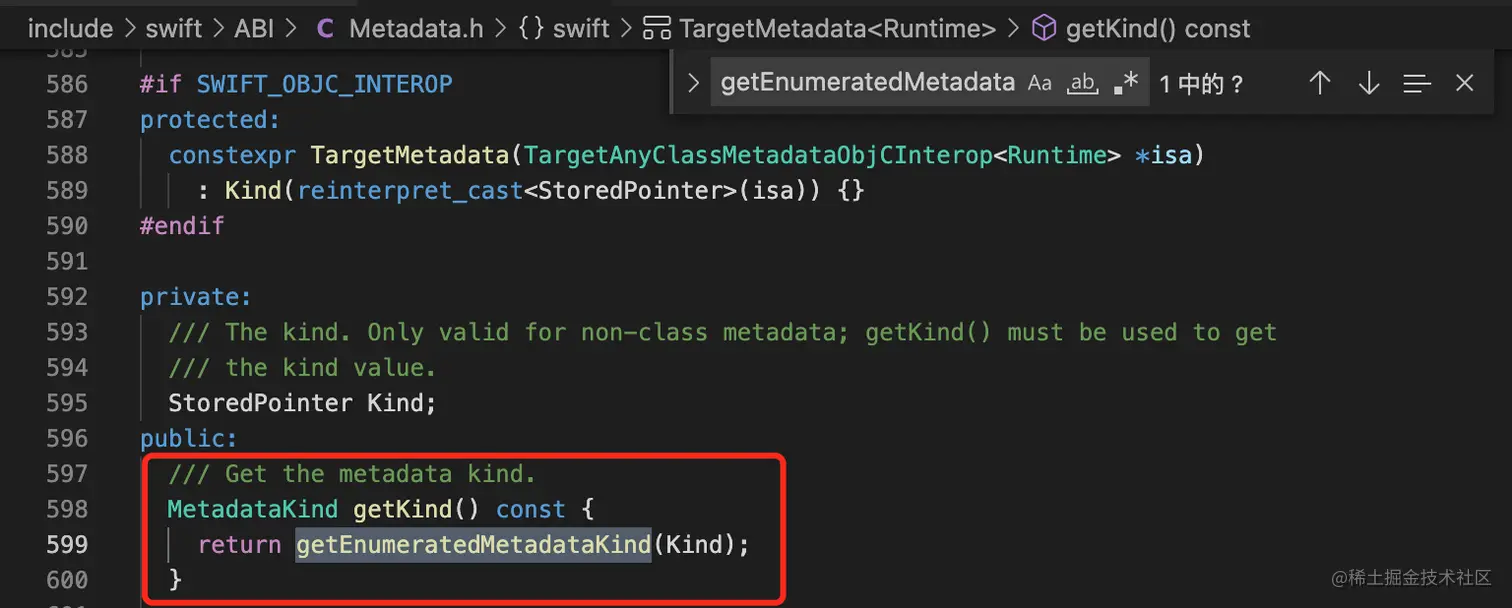
Task: Toggle Match Case in find widget
Action: point(1040,84)
